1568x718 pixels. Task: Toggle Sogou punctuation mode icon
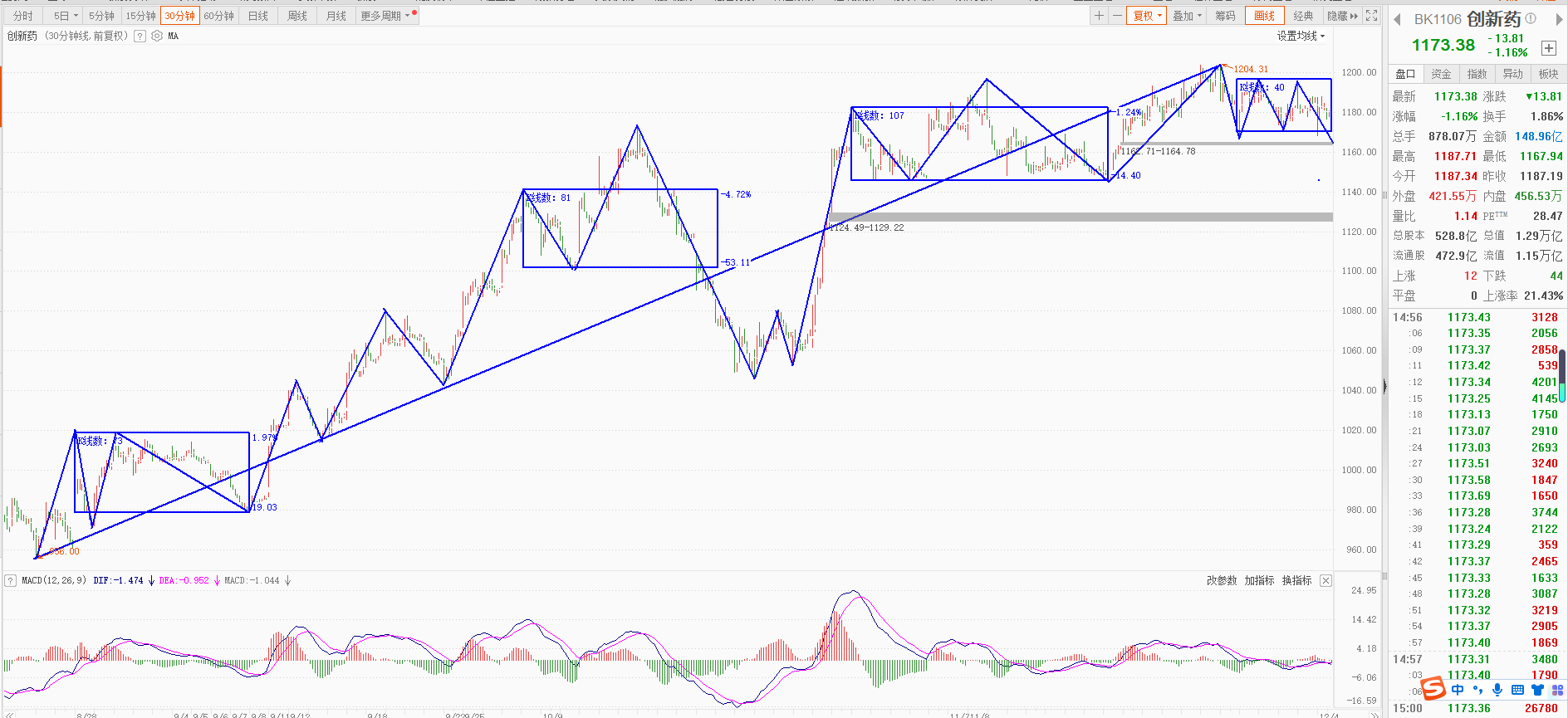(x=1477, y=690)
